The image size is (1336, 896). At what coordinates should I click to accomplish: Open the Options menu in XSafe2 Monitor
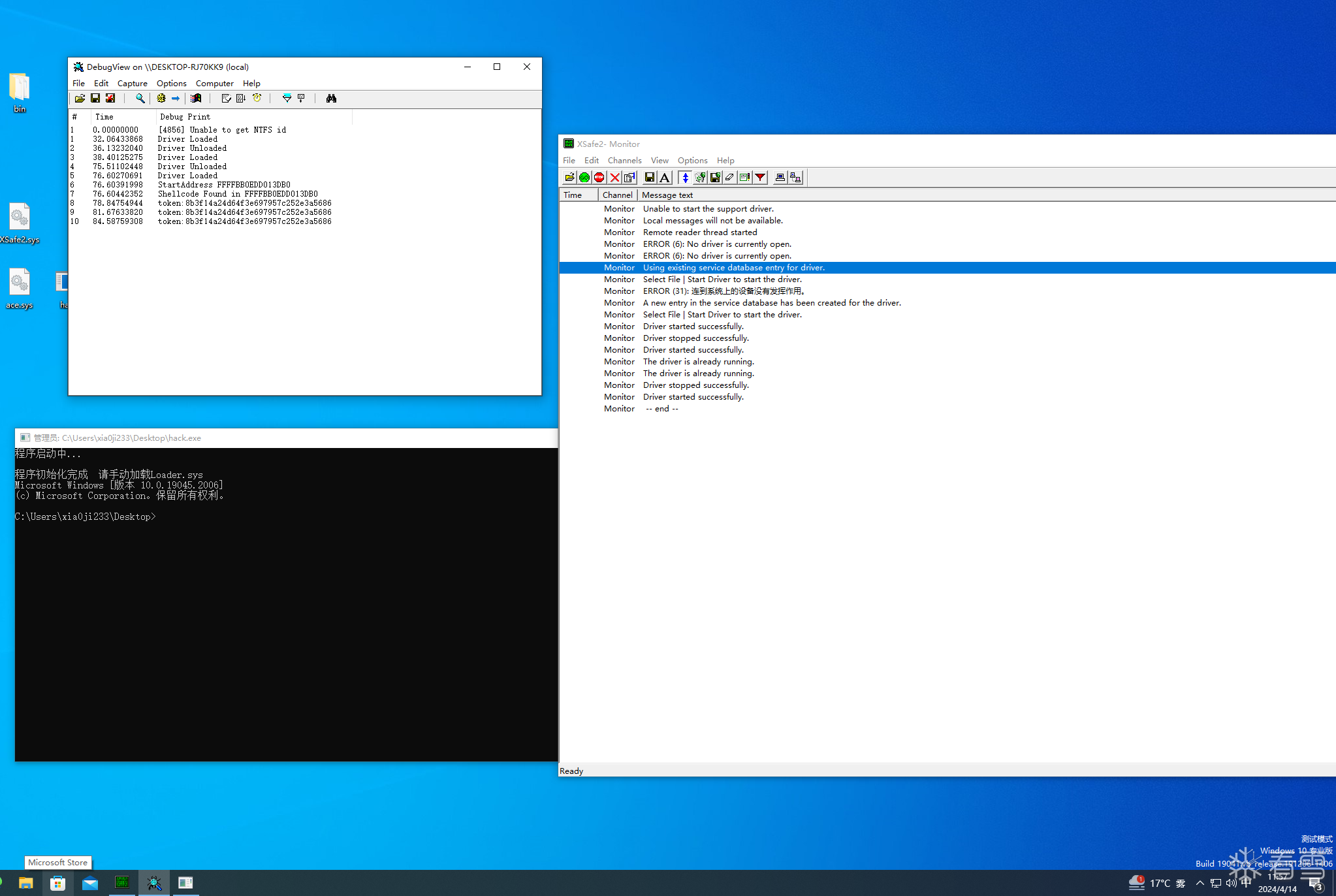coord(692,161)
